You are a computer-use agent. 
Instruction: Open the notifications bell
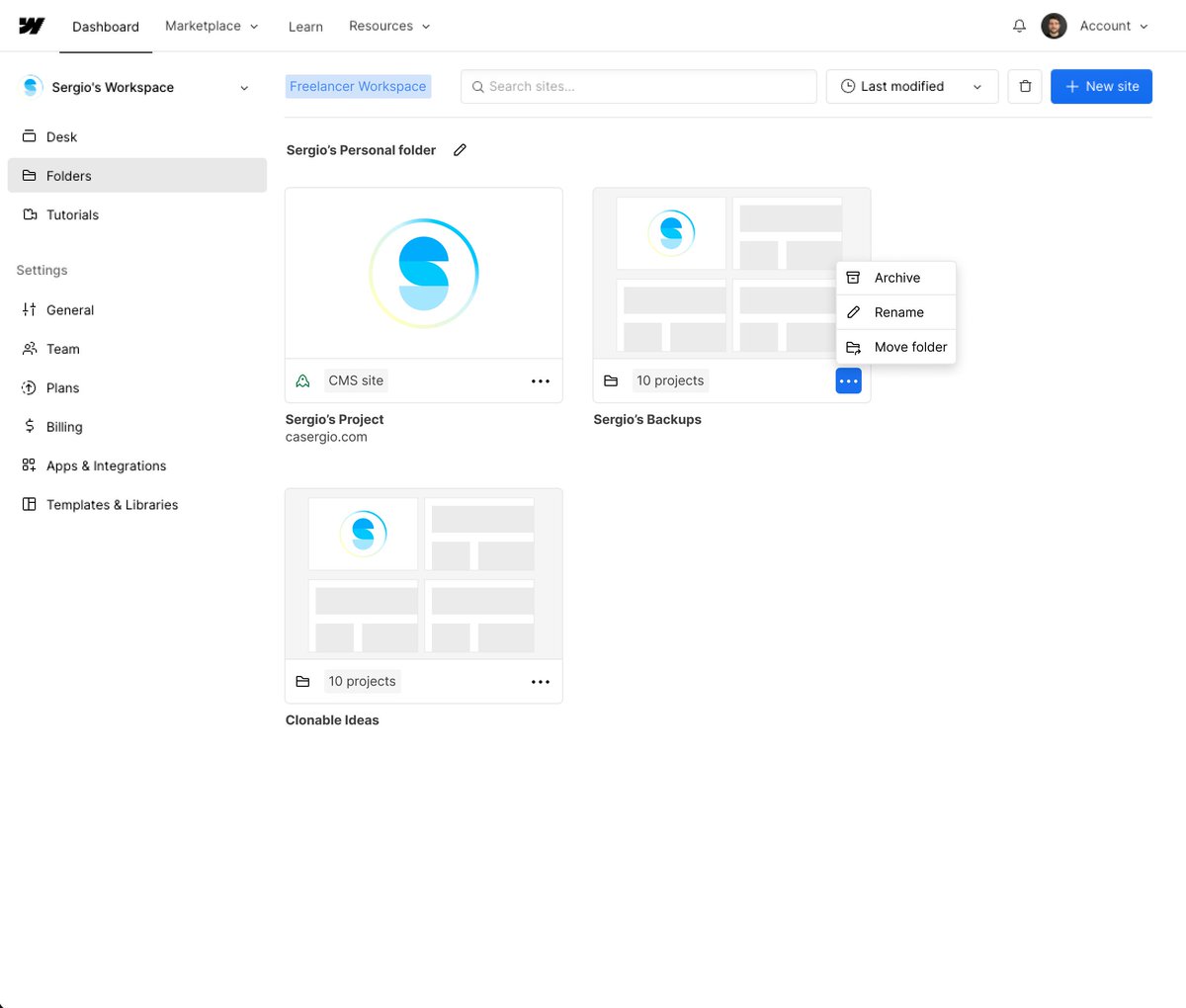tap(1019, 26)
